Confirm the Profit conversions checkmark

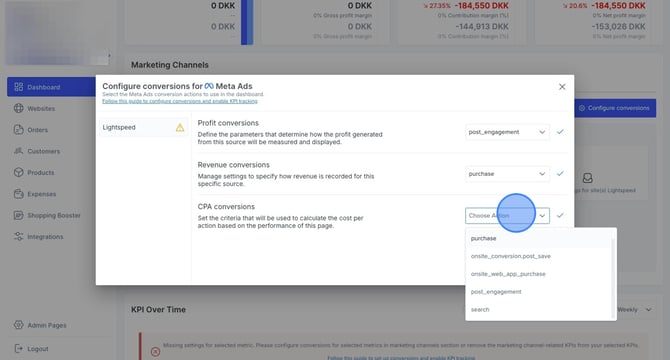[560, 132]
